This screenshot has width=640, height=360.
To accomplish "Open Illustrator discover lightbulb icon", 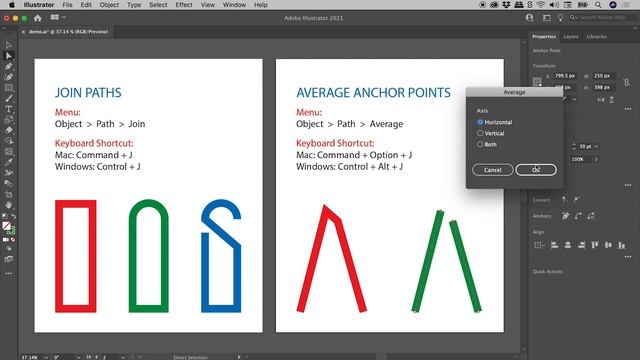I will coord(560,18).
